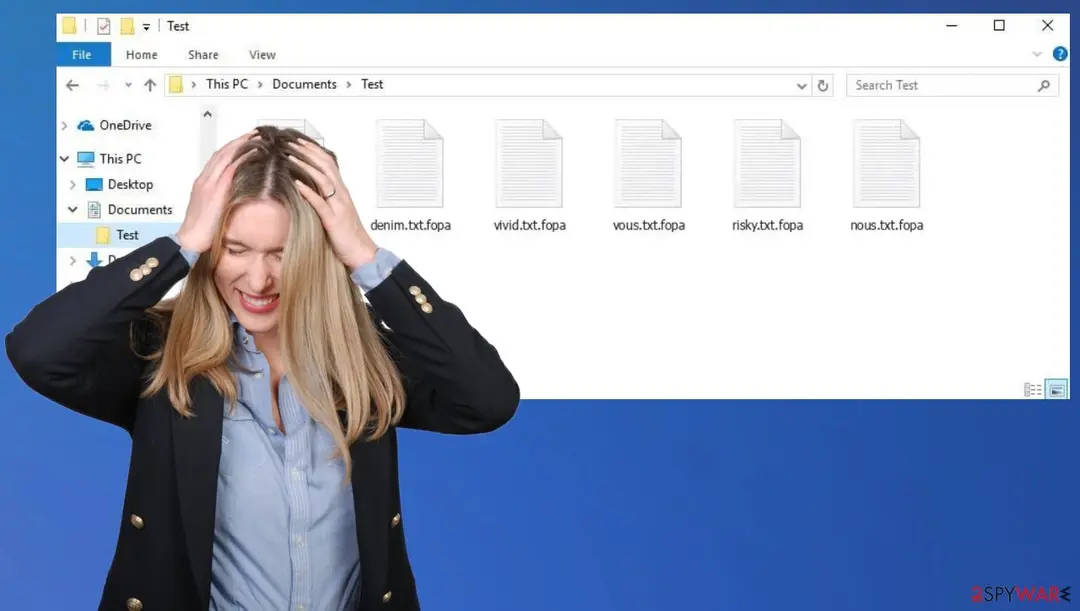Switch to Large icons view layout

[1057, 389]
